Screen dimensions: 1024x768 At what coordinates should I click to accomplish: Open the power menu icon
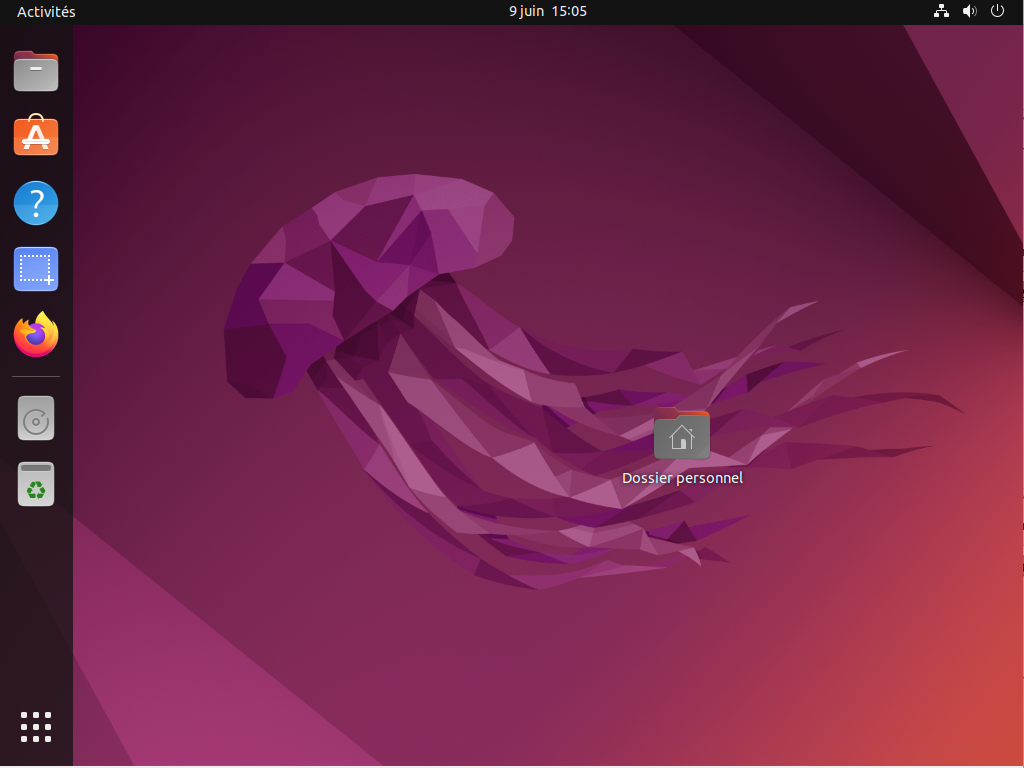[x=997, y=11]
